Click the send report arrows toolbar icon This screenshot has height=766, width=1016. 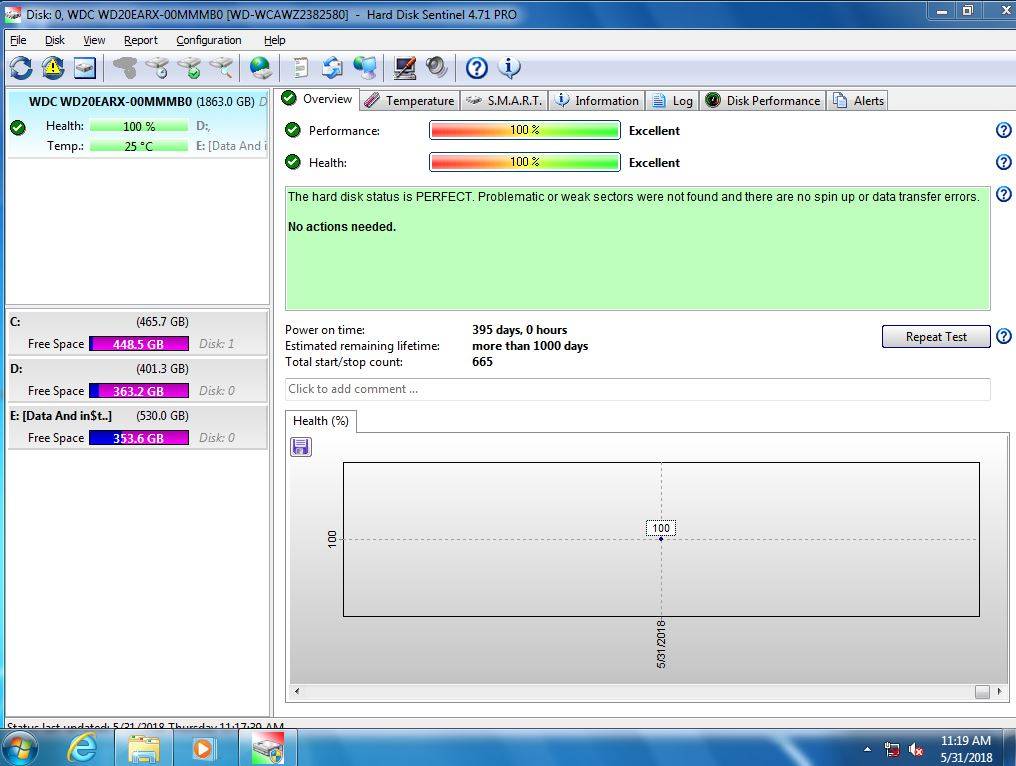point(332,67)
